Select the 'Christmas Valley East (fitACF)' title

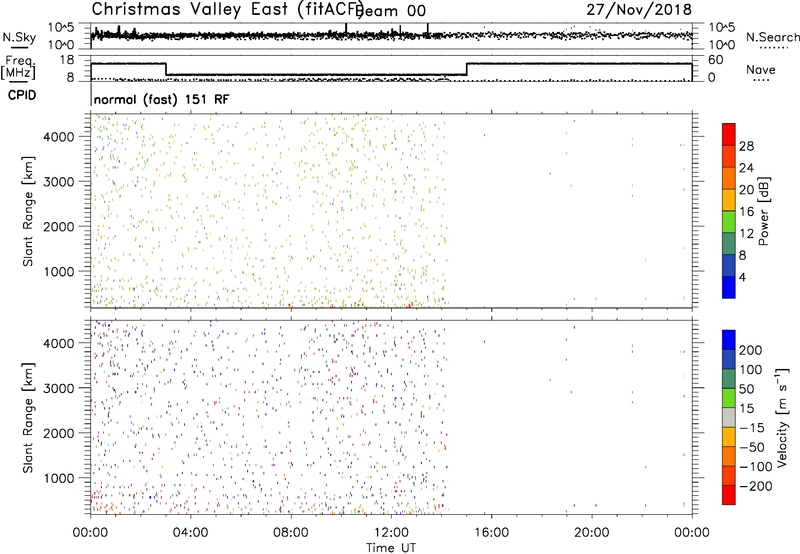(x=227, y=9)
